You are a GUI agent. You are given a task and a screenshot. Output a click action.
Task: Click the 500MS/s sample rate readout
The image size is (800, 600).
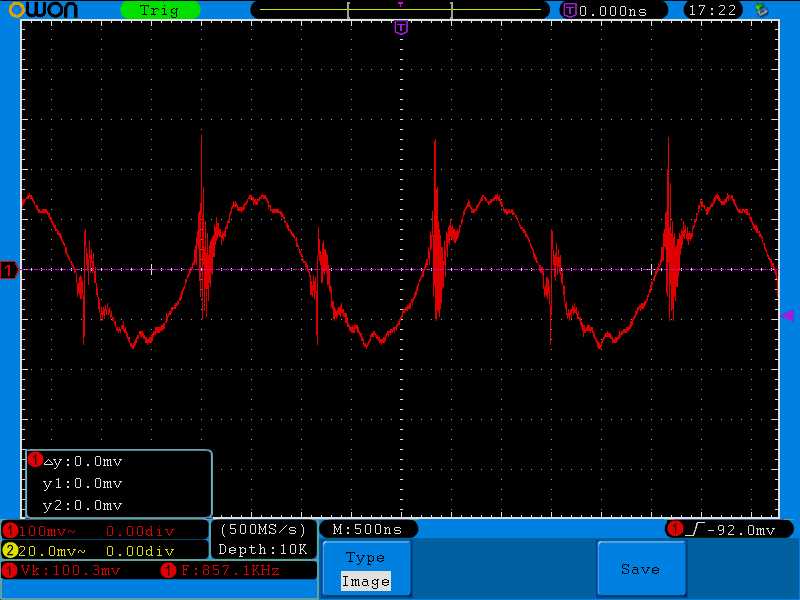(263, 530)
